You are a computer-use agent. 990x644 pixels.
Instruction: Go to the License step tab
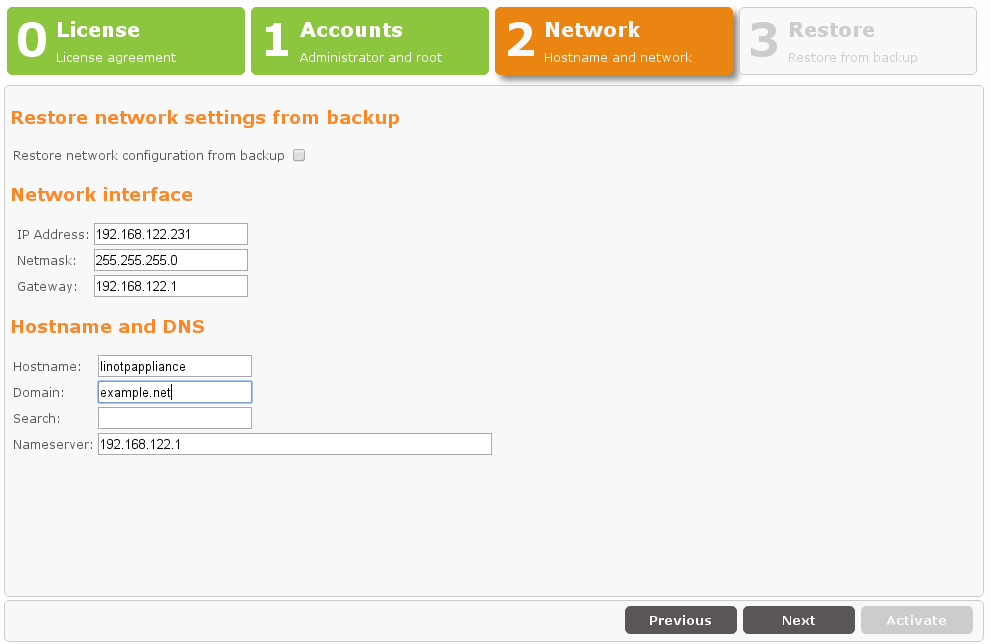click(126, 42)
